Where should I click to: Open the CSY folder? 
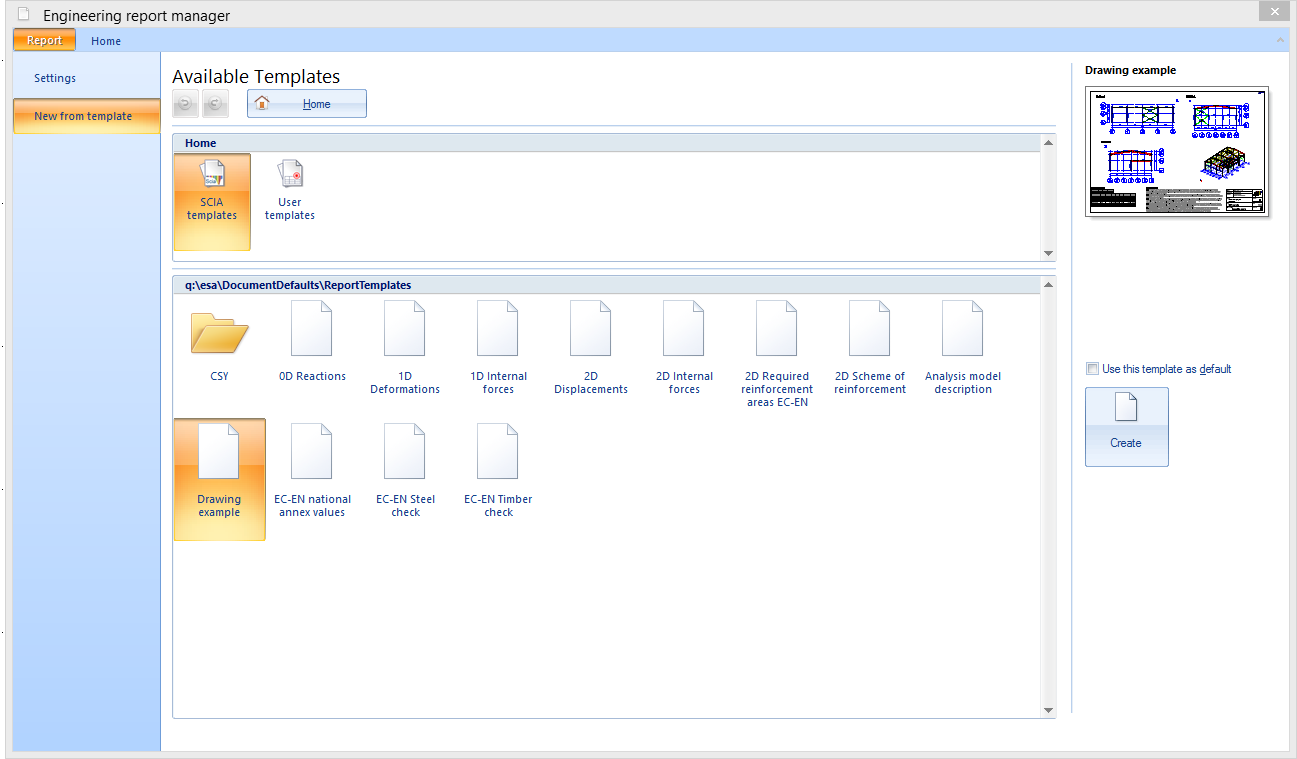click(219, 345)
